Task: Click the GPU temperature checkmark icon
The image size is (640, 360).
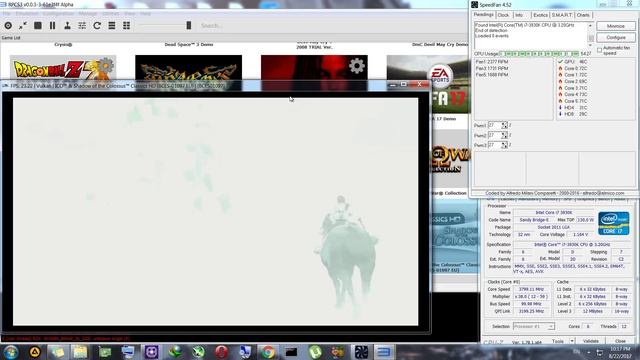Action: [560, 62]
